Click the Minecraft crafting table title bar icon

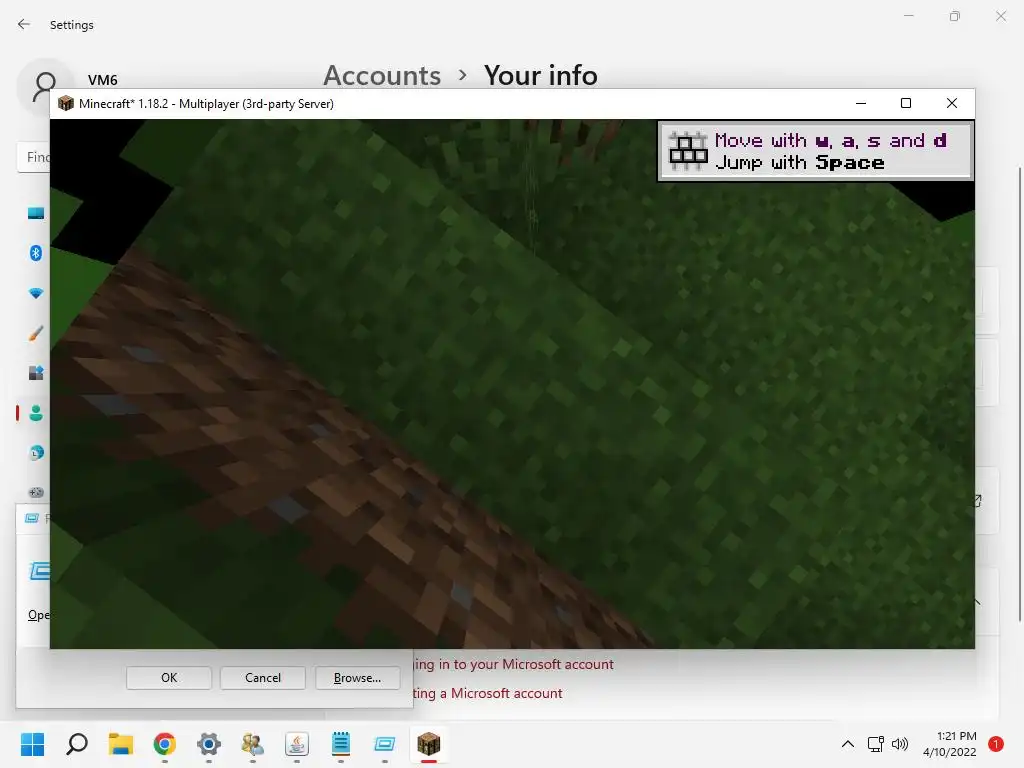(65, 103)
